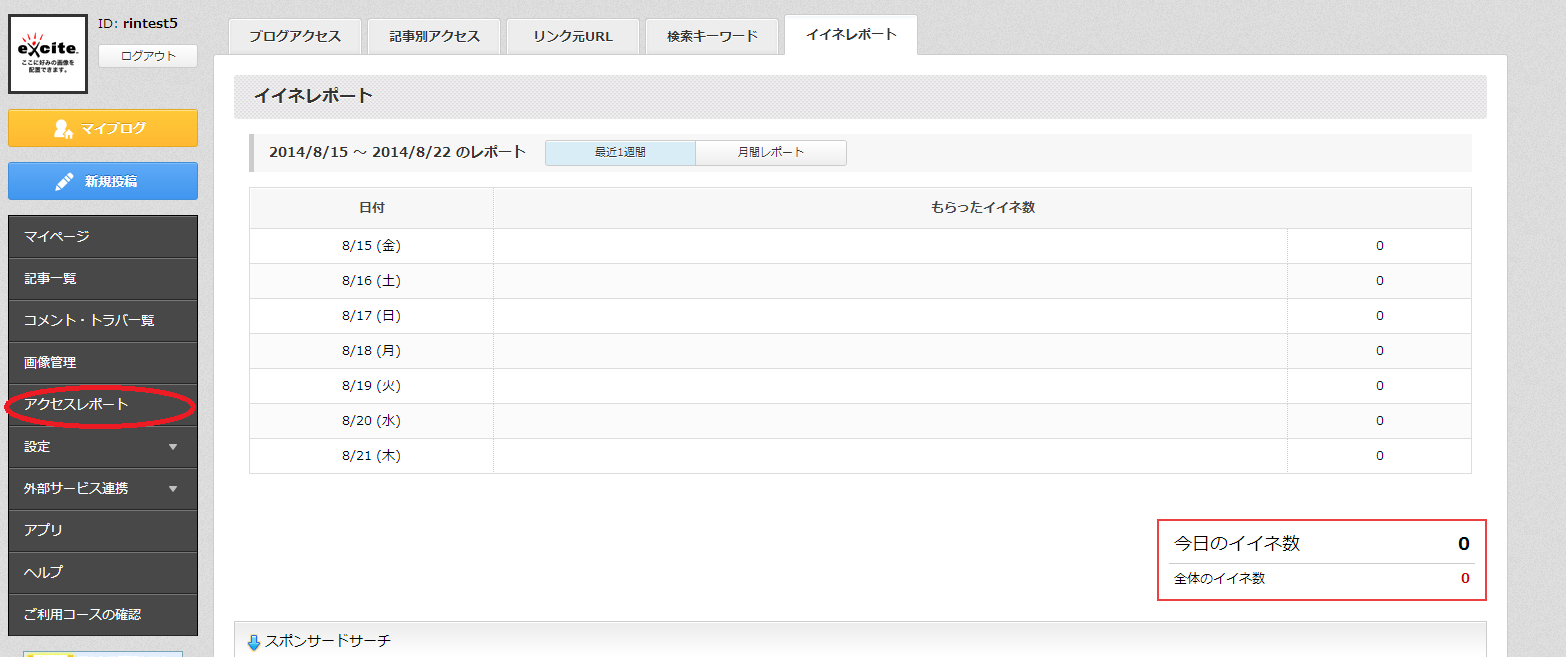Click the 8/15 (金) date cell
Viewport: 1566px width, 657px height.
point(371,246)
